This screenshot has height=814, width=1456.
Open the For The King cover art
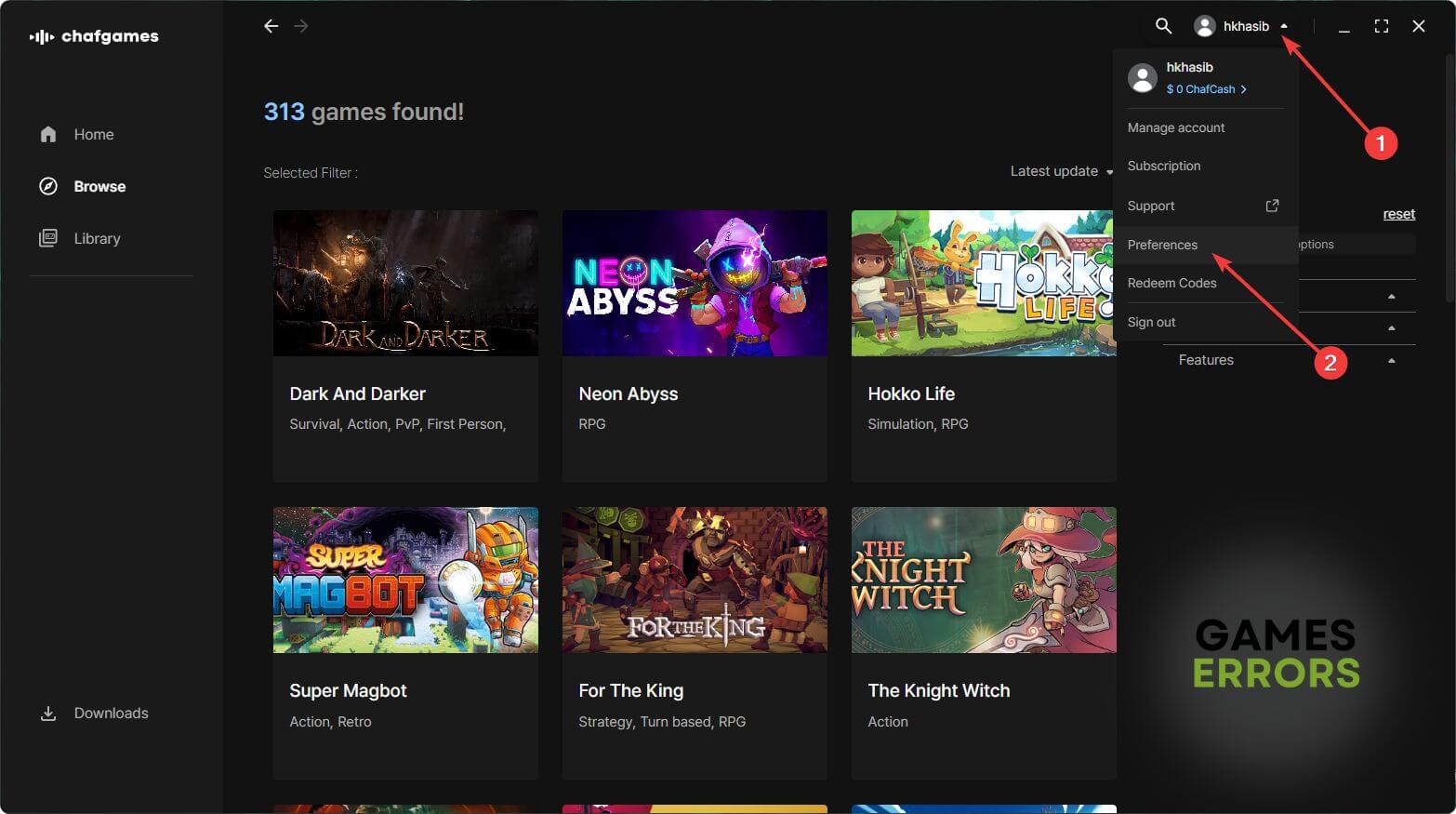[695, 580]
